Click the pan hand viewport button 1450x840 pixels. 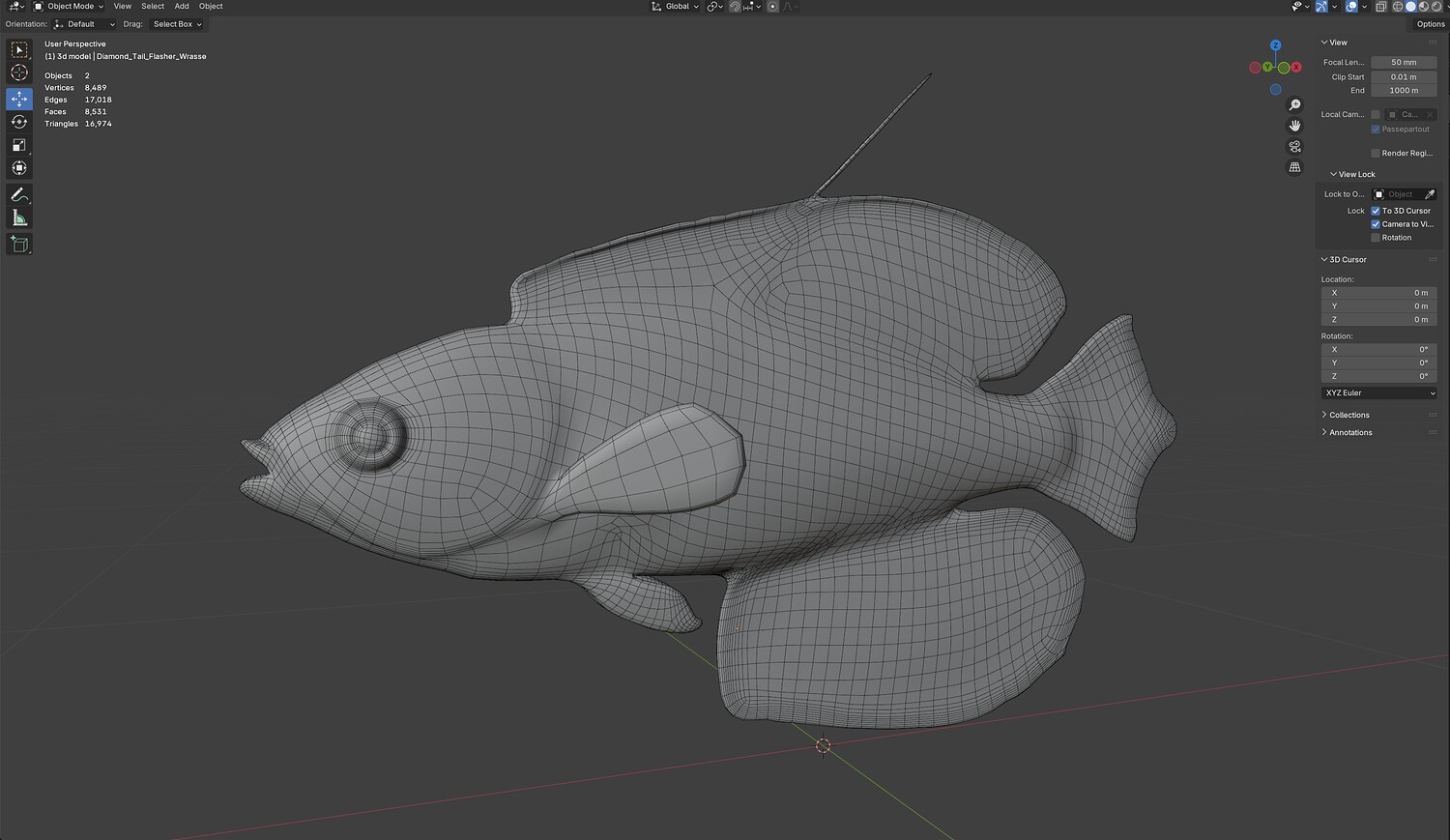tap(1295, 126)
